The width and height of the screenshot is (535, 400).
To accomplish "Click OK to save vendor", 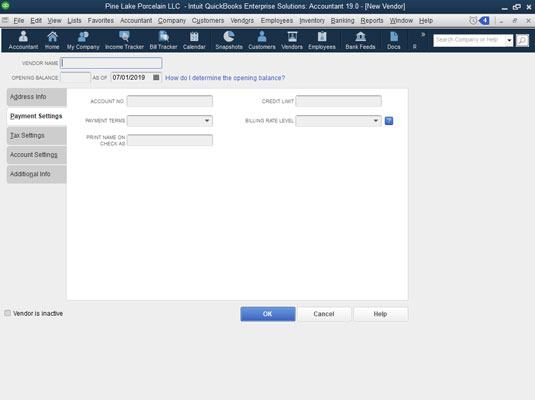I will click(268, 314).
